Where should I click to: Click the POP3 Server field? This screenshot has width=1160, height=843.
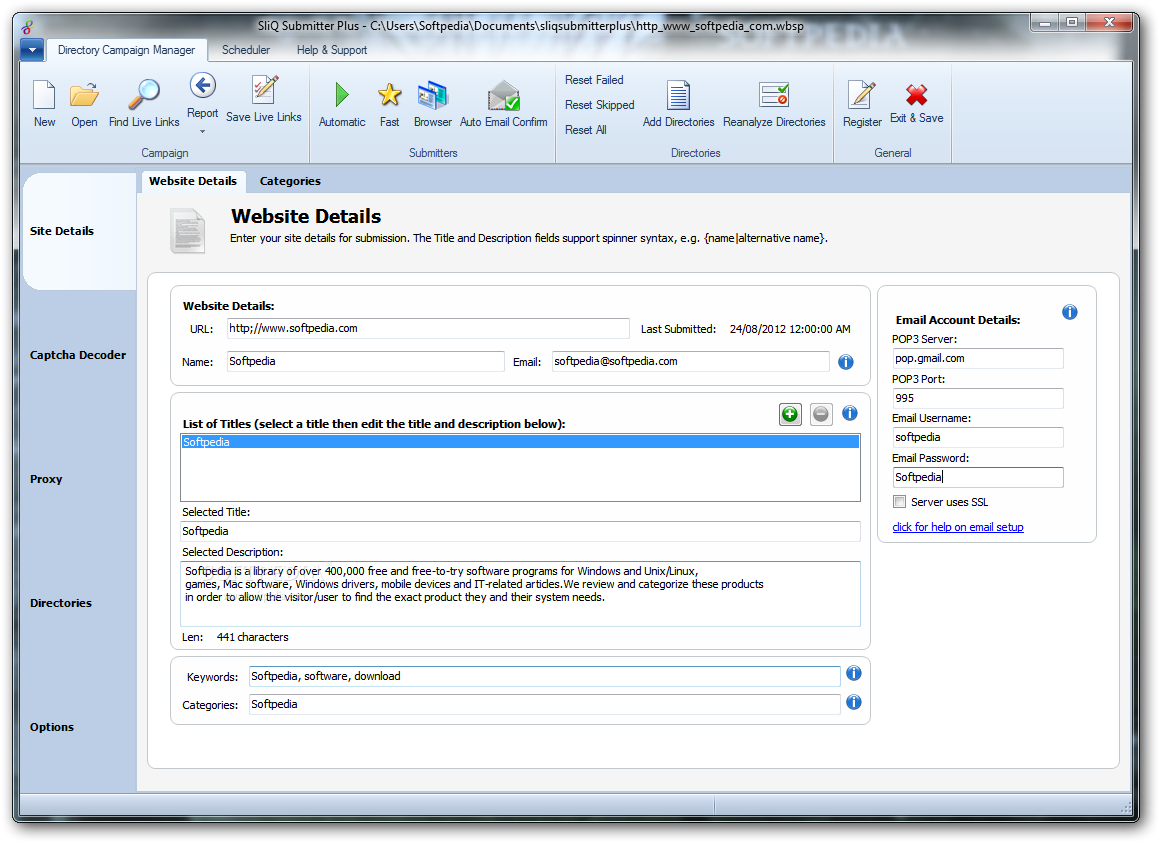(978, 359)
